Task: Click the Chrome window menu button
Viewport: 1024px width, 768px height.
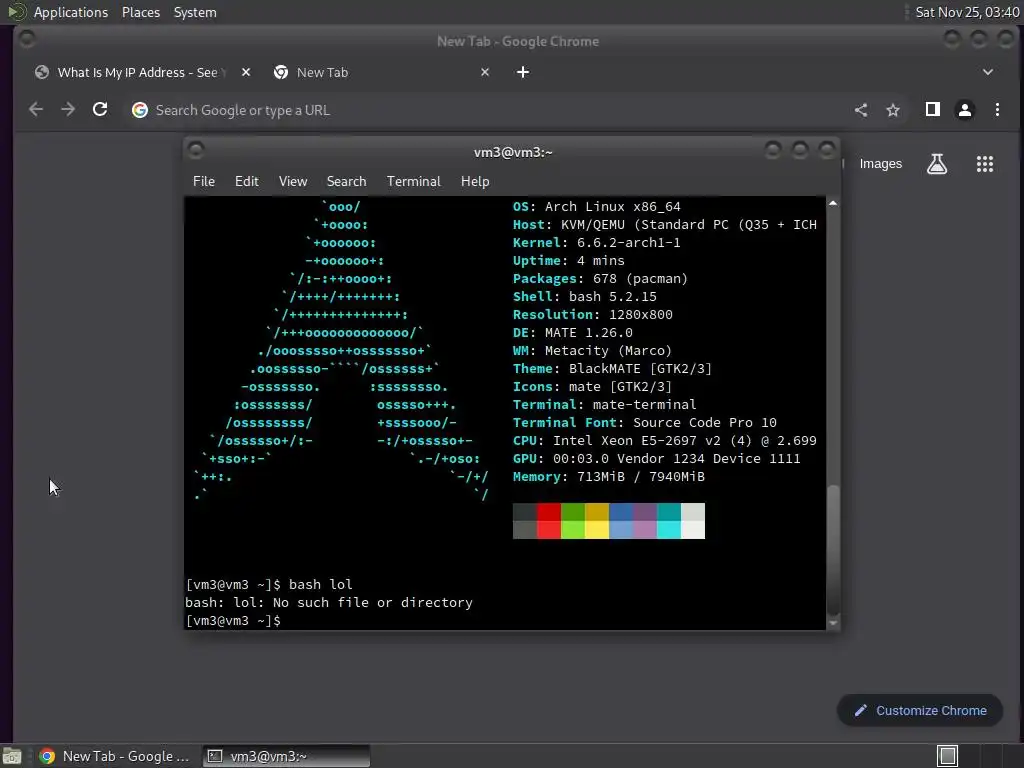Action: 27,39
